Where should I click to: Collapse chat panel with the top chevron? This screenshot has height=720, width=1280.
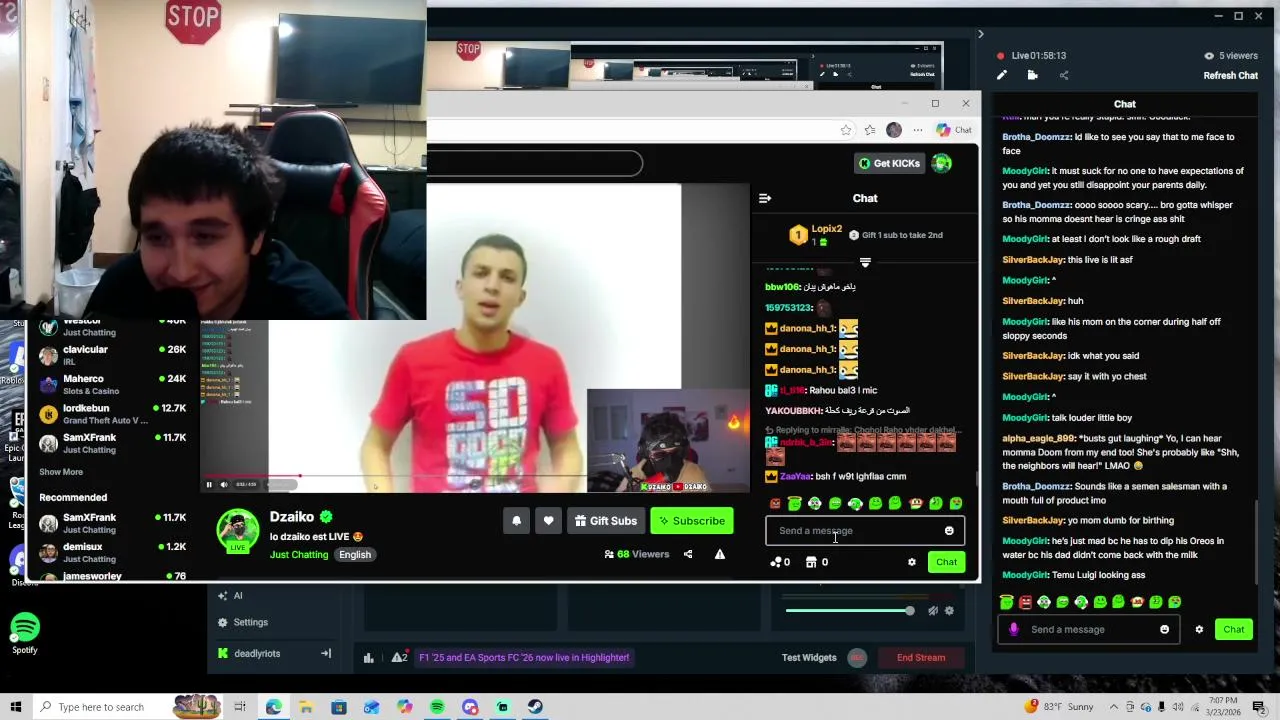(x=980, y=35)
